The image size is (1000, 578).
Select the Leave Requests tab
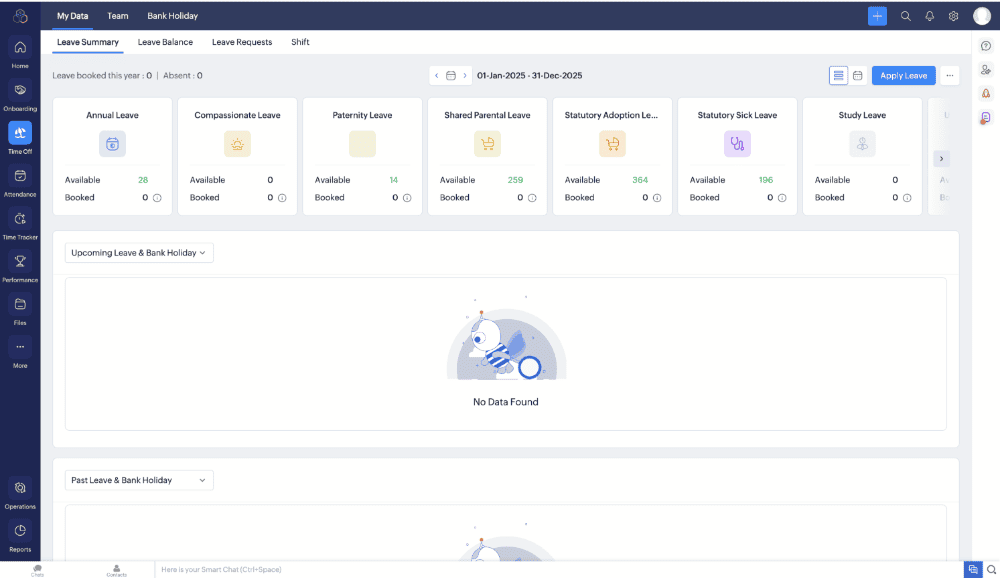pos(242,42)
